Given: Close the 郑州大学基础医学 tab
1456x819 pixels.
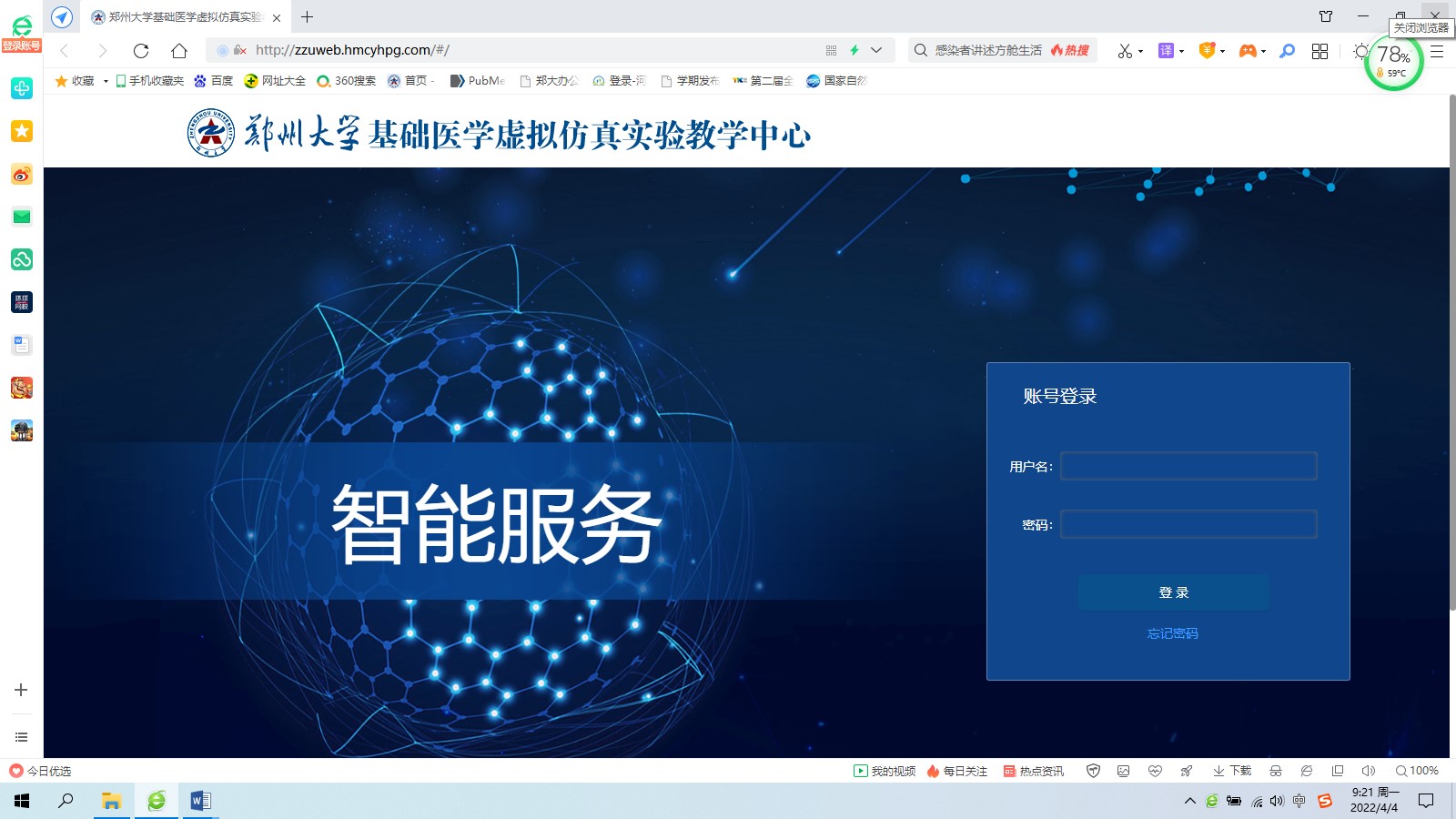Looking at the screenshot, I should (277, 17).
